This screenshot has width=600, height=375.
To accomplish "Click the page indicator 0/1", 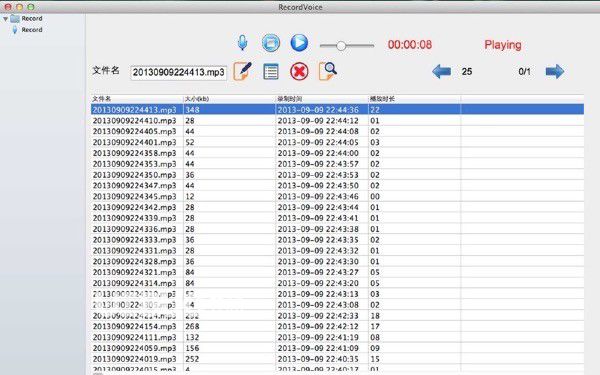I will pos(524,72).
